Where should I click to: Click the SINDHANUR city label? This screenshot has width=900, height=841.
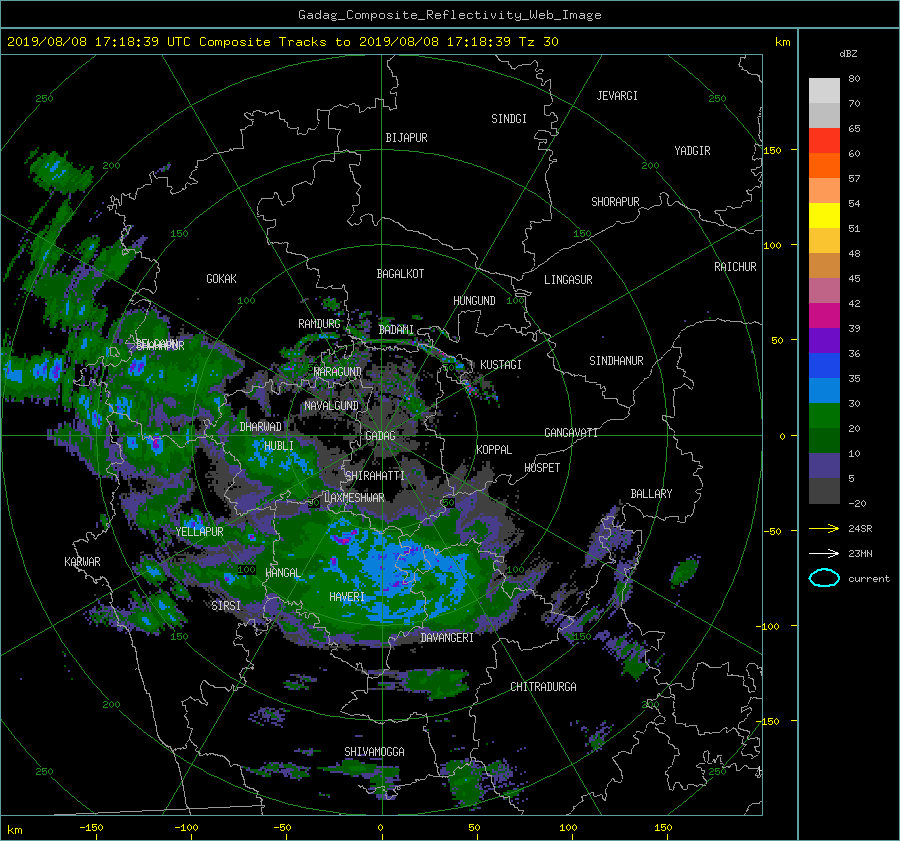point(616,361)
